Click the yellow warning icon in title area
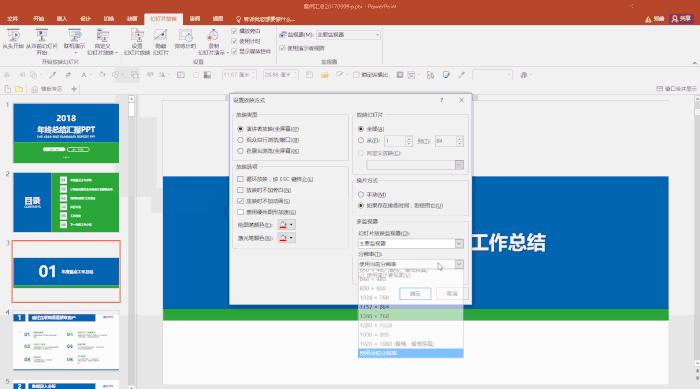This screenshot has width=700, height=389. coord(648,19)
